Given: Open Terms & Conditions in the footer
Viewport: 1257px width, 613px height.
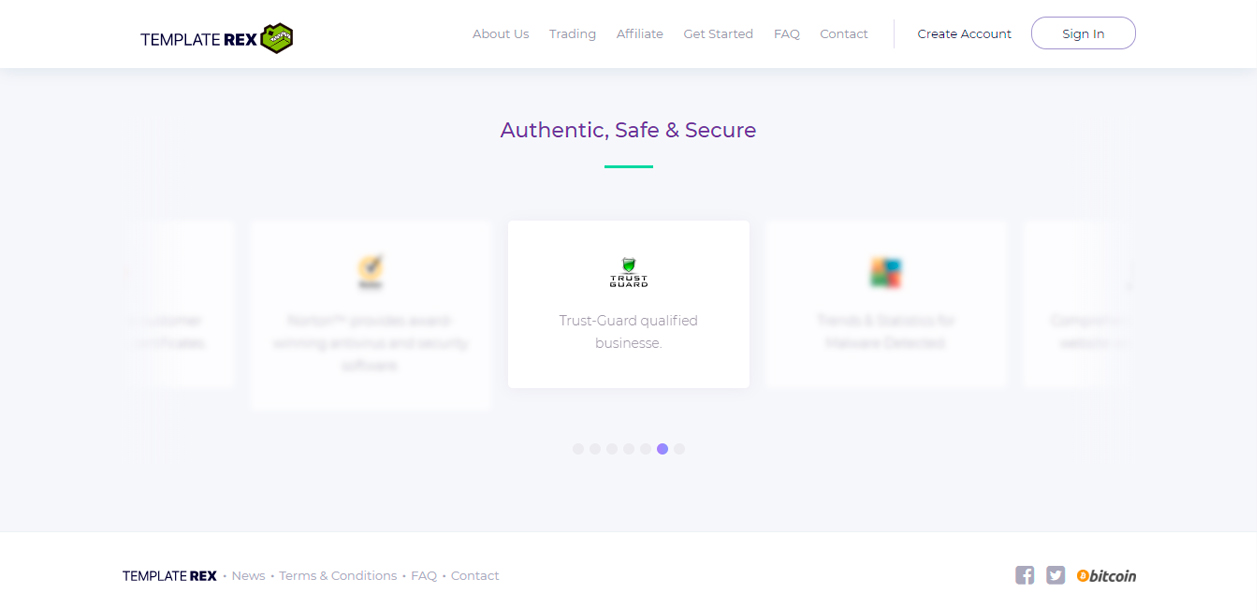Looking at the screenshot, I should pyautogui.click(x=338, y=576).
